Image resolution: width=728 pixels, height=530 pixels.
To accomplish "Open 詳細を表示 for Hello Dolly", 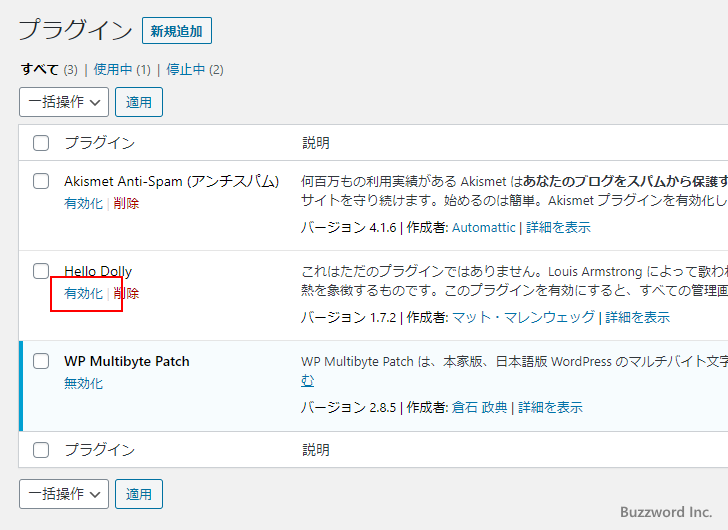I will pos(637,318).
